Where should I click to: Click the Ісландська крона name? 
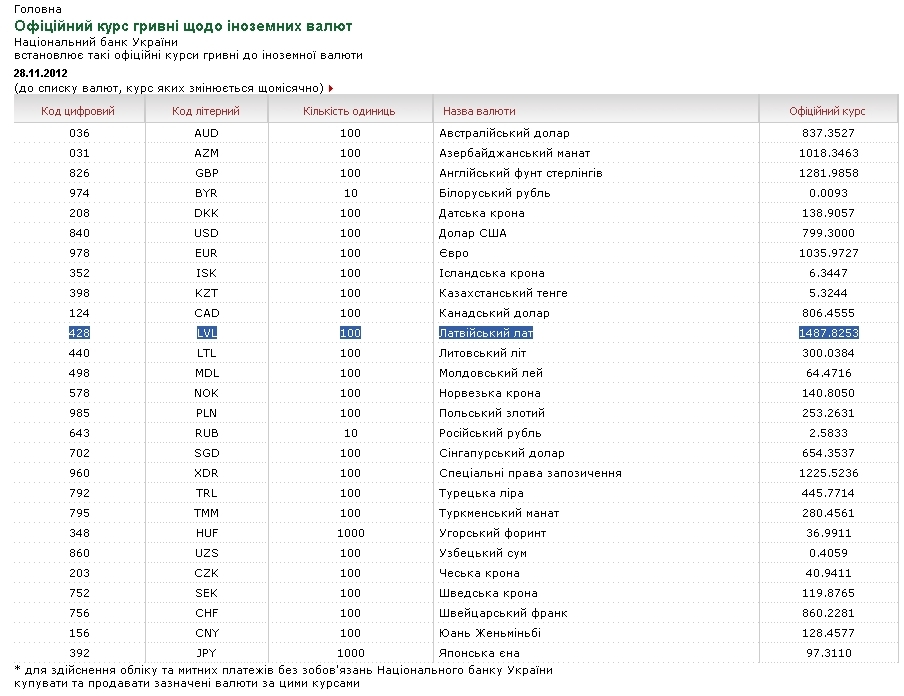pyautogui.click(x=492, y=273)
